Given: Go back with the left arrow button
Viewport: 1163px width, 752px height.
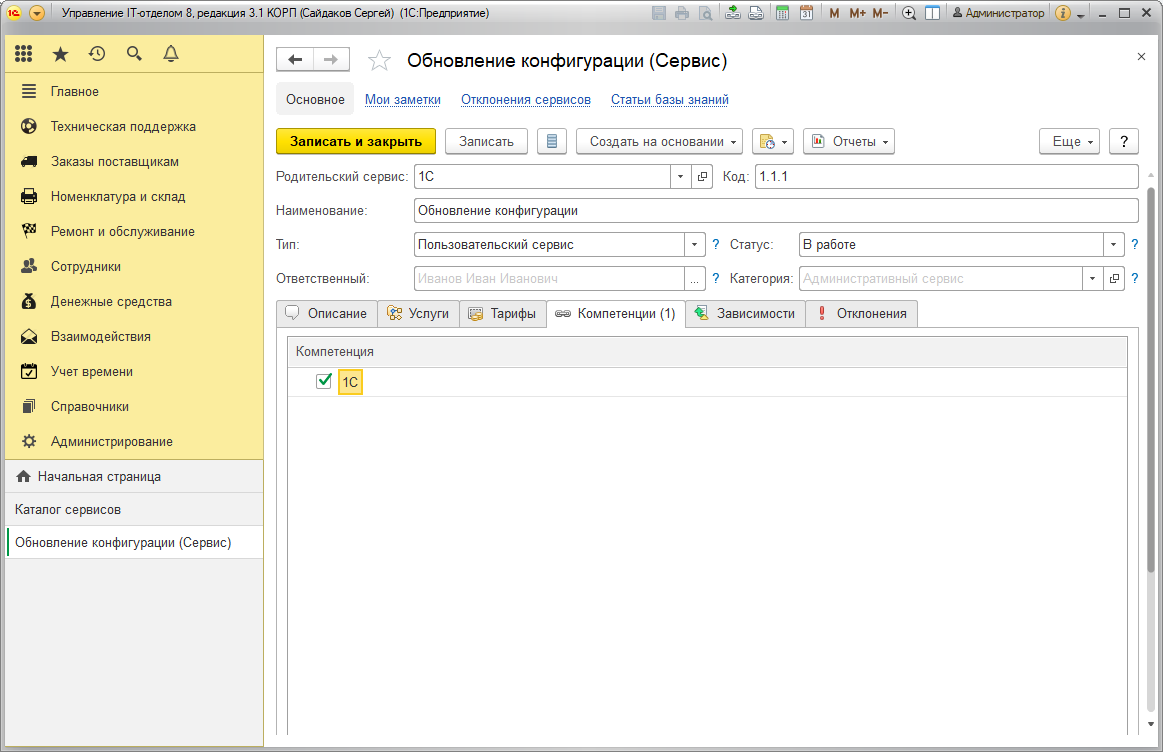Looking at the screenshot, I should (x=295, y=60).
